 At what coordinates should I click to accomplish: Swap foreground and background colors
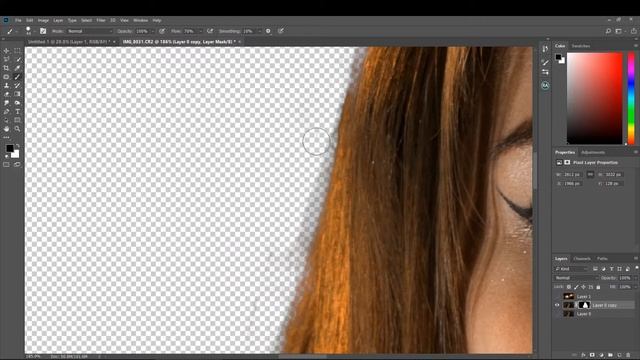point(17,145)
